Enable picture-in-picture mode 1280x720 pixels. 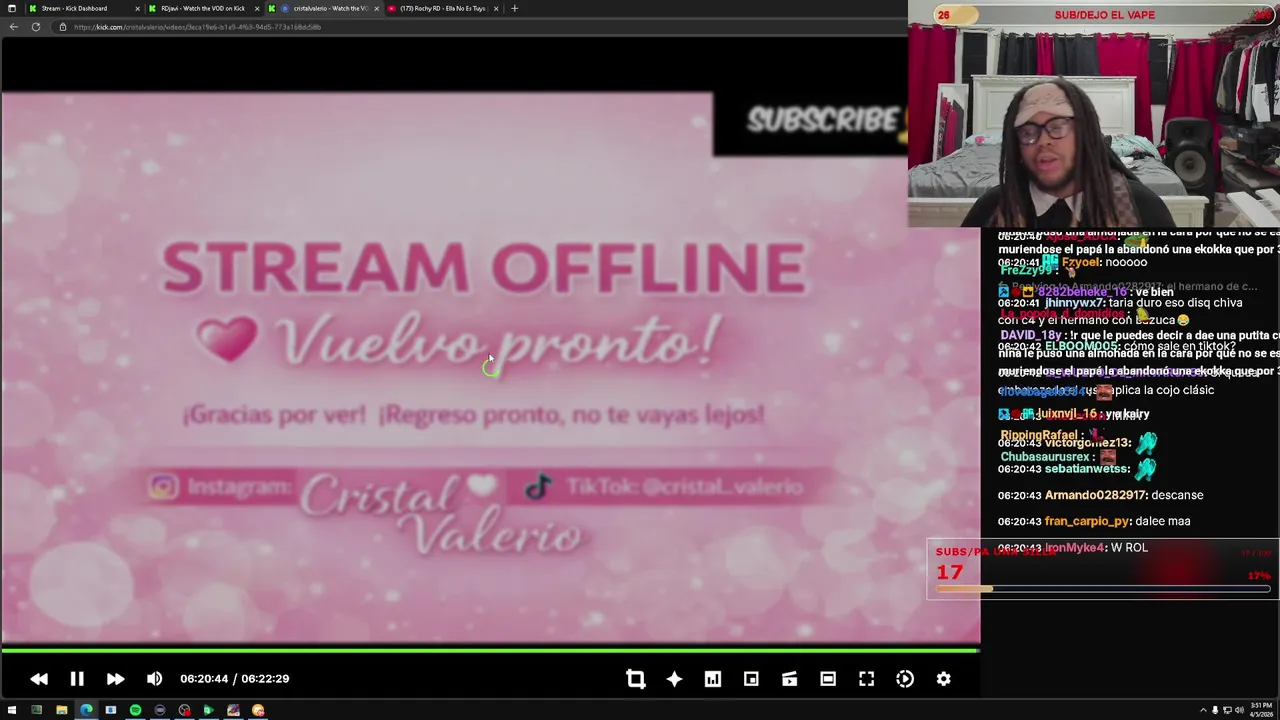[x=751, y=679]
